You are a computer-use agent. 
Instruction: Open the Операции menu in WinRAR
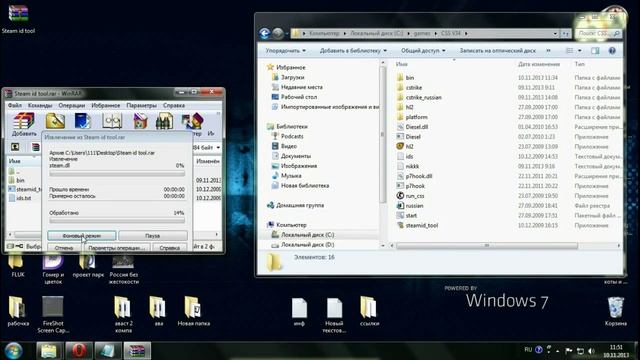click(x=71, y=105)
